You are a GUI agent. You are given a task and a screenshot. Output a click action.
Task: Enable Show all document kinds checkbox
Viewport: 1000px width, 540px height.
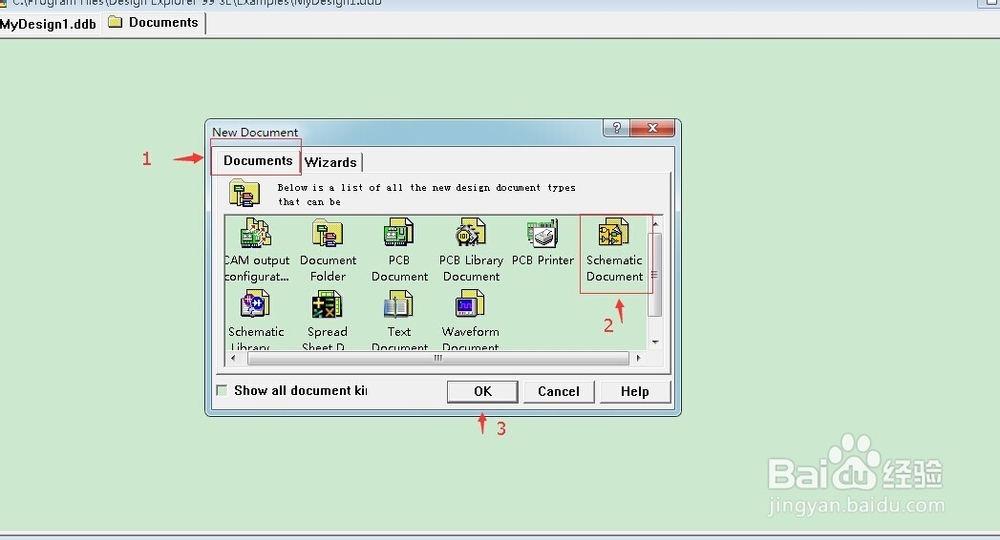[x=222, y=390]
